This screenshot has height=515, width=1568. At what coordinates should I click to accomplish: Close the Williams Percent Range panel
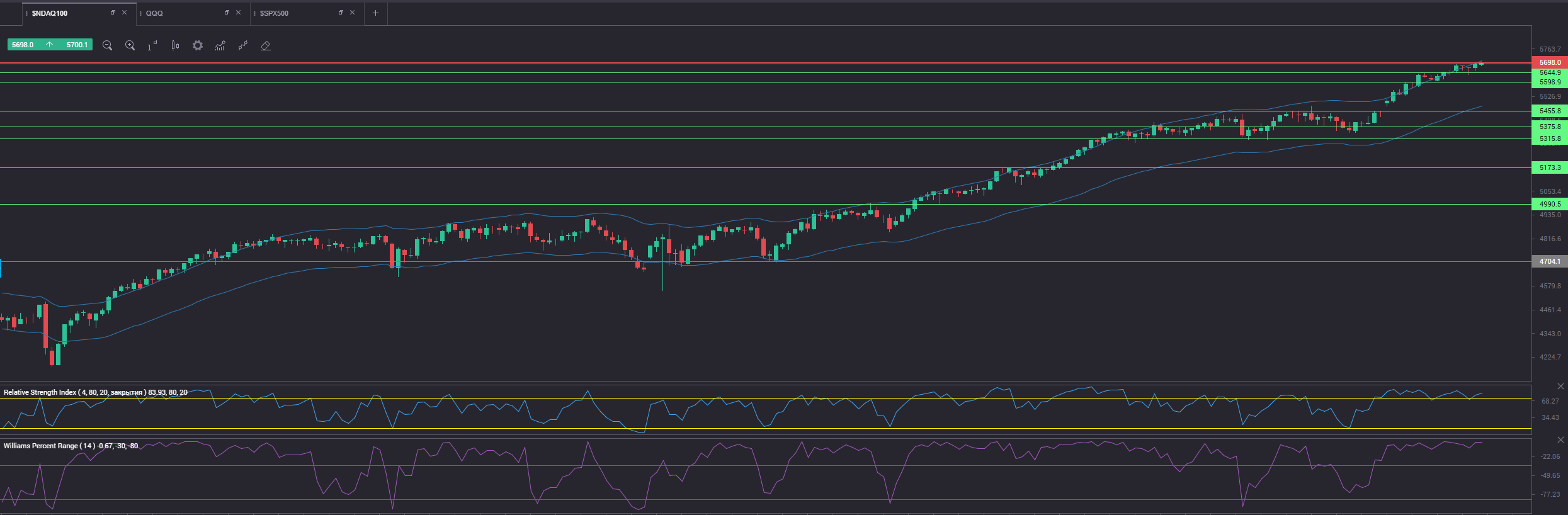click(x=1560, y=440)
